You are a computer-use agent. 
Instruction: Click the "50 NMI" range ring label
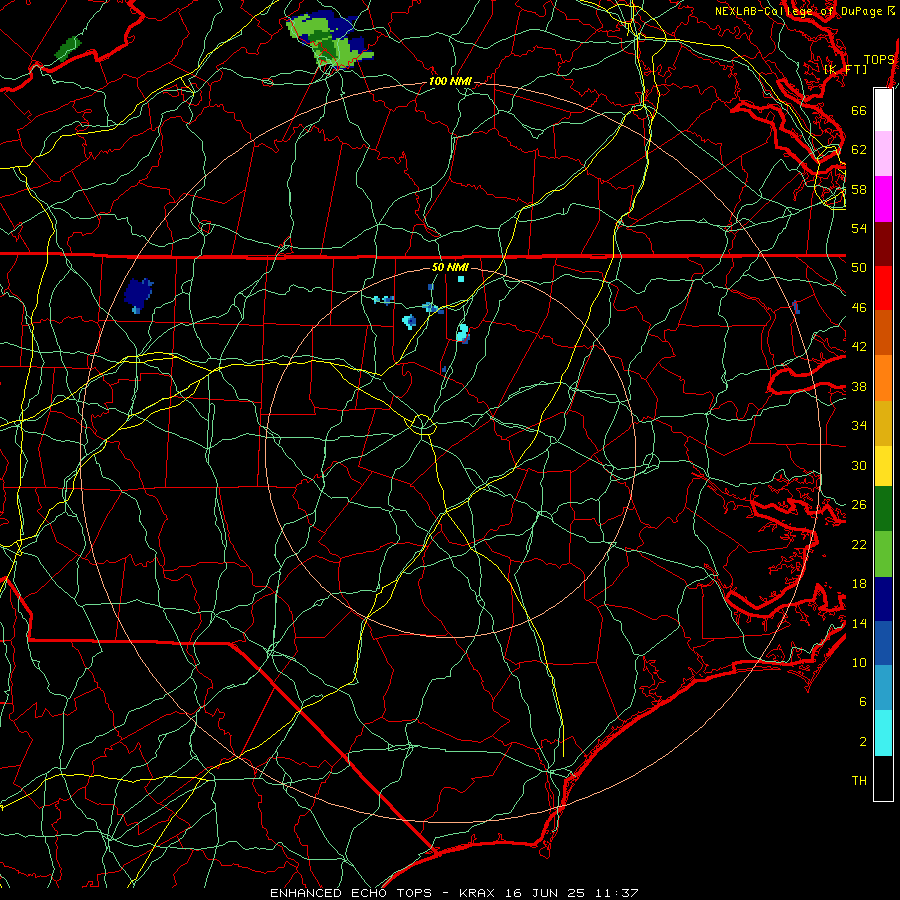tap(450, 267)
